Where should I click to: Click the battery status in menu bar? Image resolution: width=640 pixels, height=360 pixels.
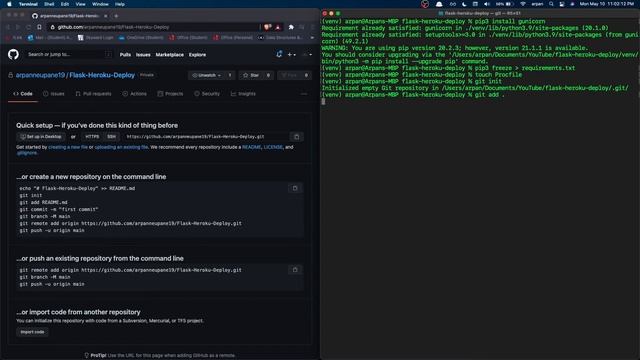tap(504, 4)
